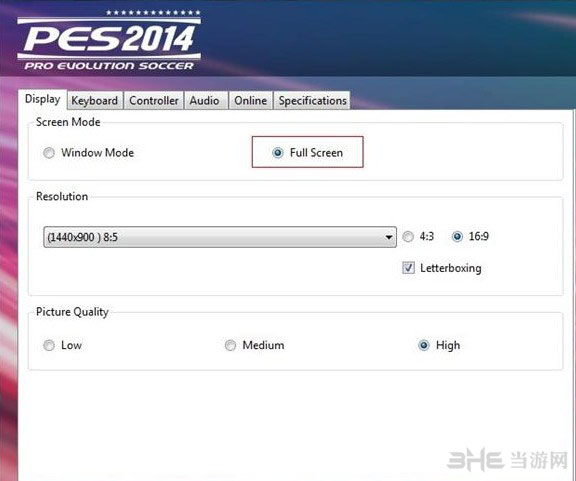Click the 3HE watermark logo

(475, 459)
